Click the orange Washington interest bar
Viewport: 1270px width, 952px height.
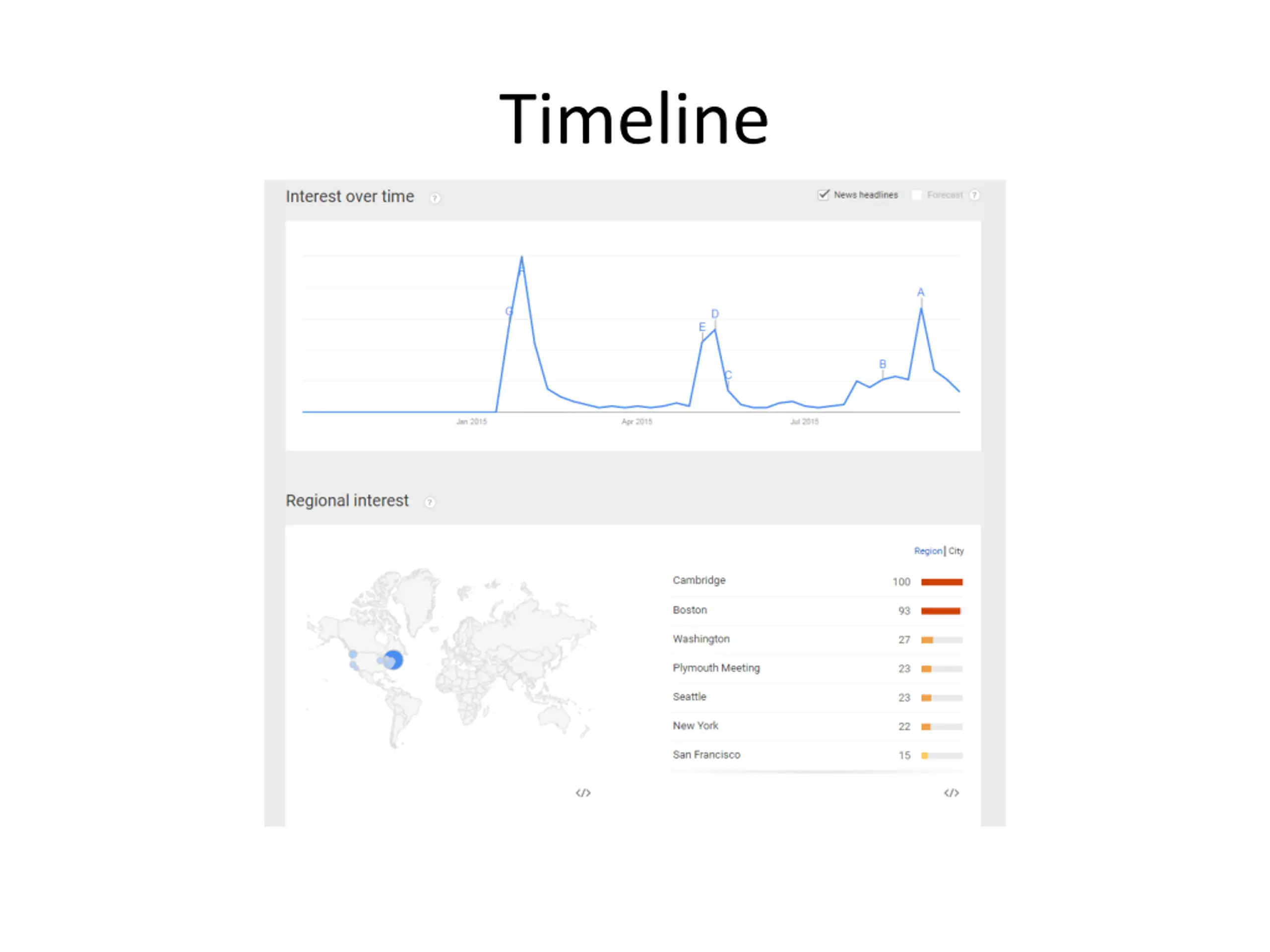click(x=927, y=640)
